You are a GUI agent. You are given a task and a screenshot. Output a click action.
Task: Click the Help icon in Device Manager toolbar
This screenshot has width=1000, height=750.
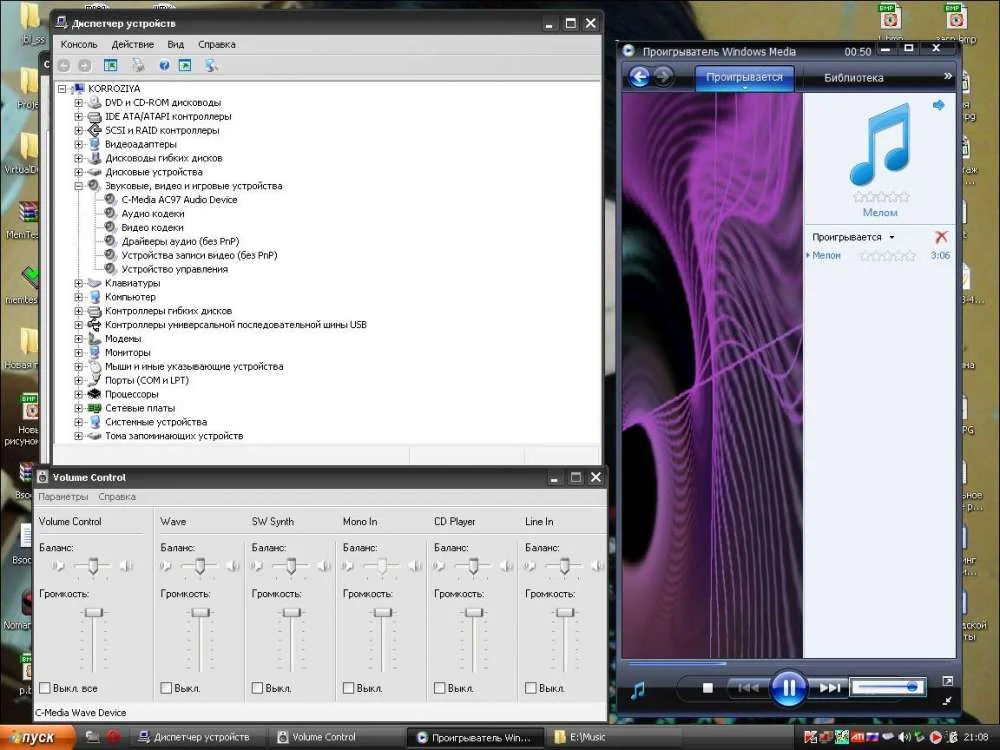pos(164,65)
